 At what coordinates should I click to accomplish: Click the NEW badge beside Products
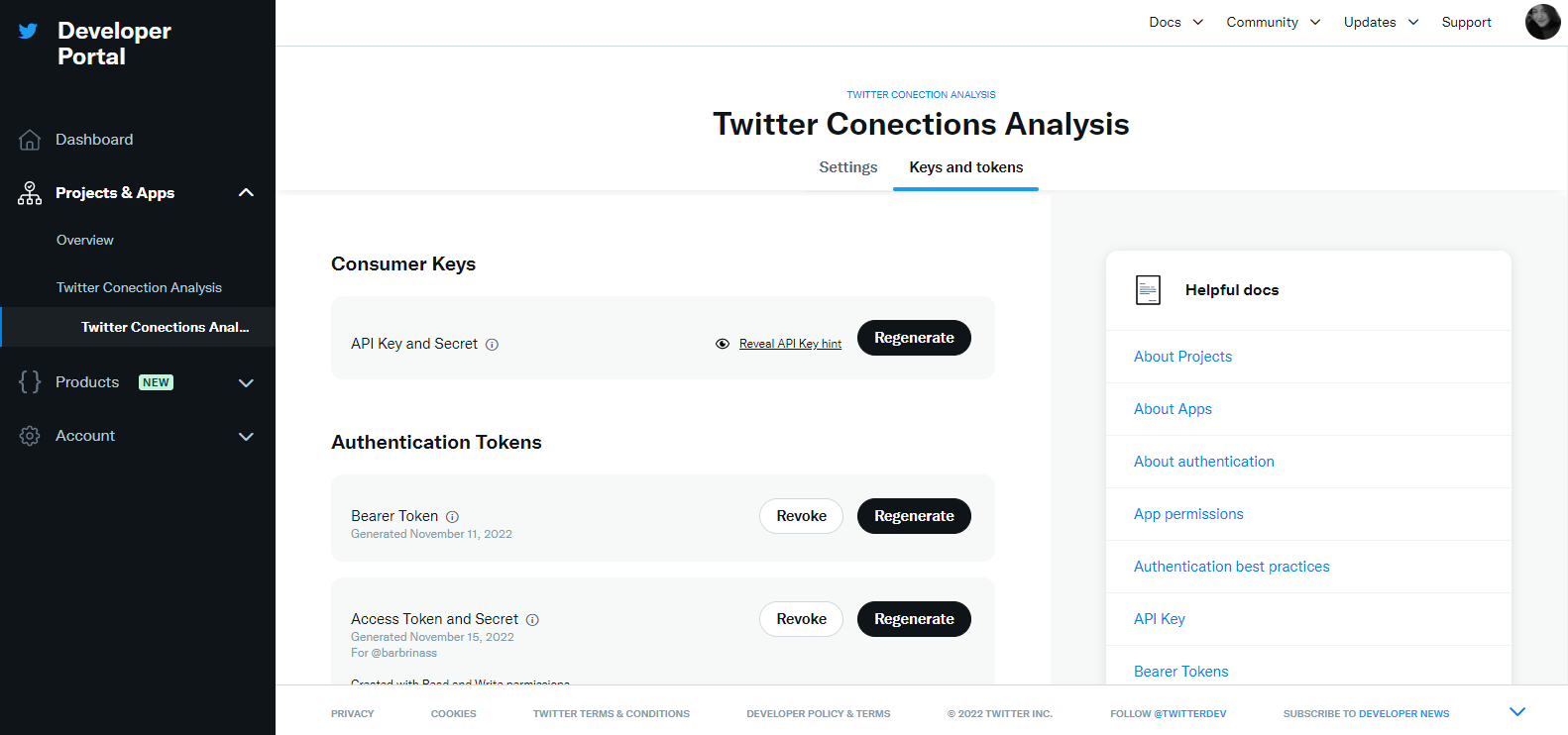coord(156,382)
